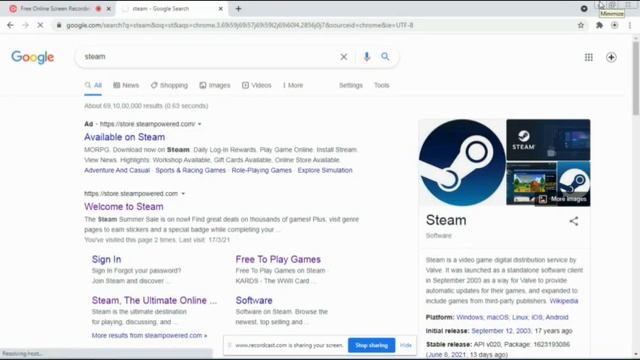Open the Google apps grid

point(589,57)
